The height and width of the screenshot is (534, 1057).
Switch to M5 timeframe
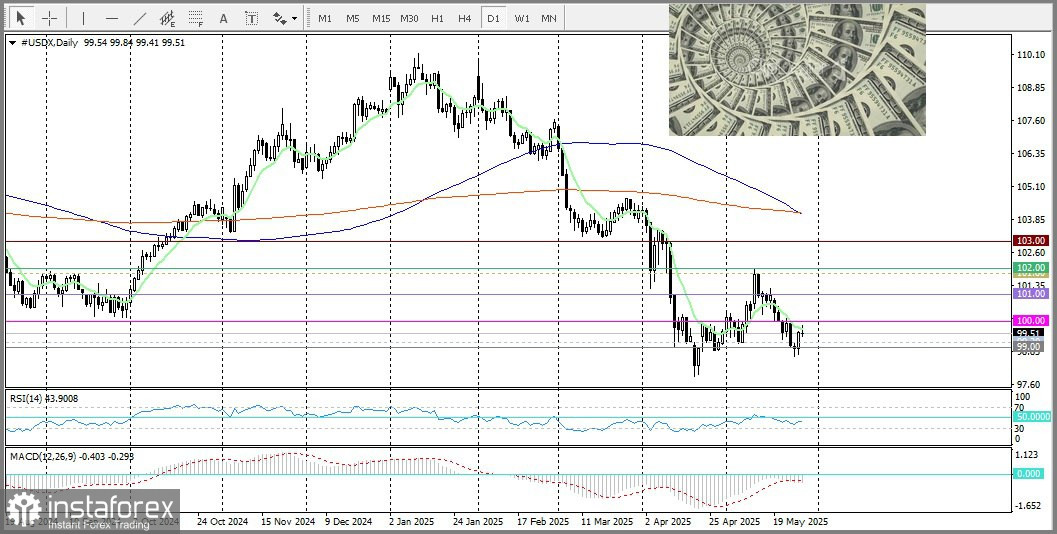click(x=353, y=18)
